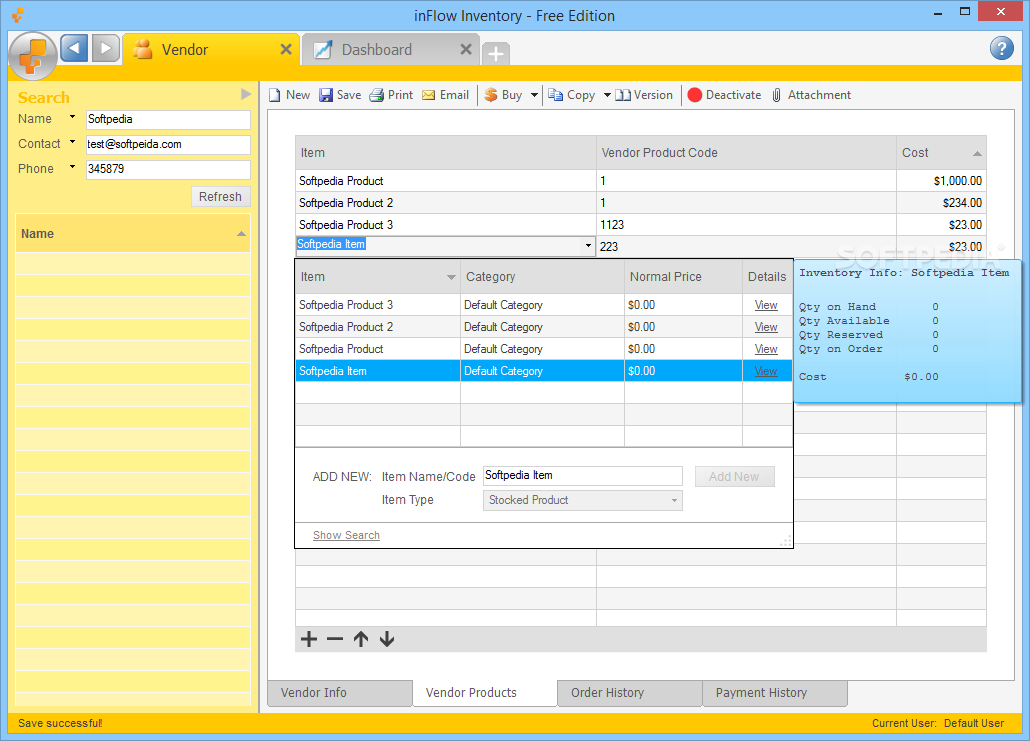Open the Phone search field type dropdown

pyautogui.click(x=72, y=167)
